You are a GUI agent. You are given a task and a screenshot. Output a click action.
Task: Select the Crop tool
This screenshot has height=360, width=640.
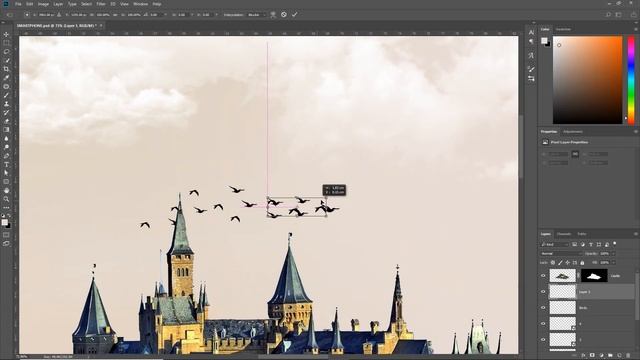click(x=6, y=69)
